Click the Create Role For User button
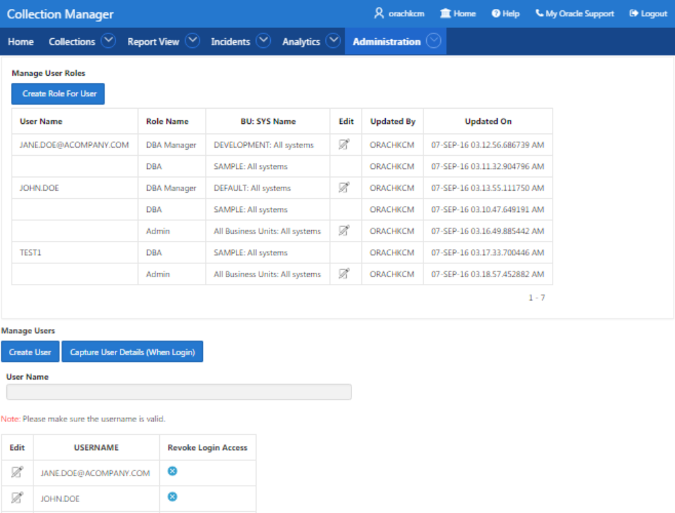This screenshot has width=675, height=513. point(58,94)
